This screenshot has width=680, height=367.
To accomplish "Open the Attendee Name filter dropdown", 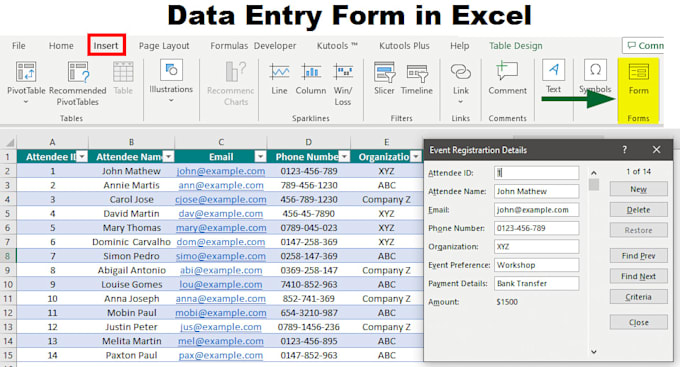I will click(169, 157).
